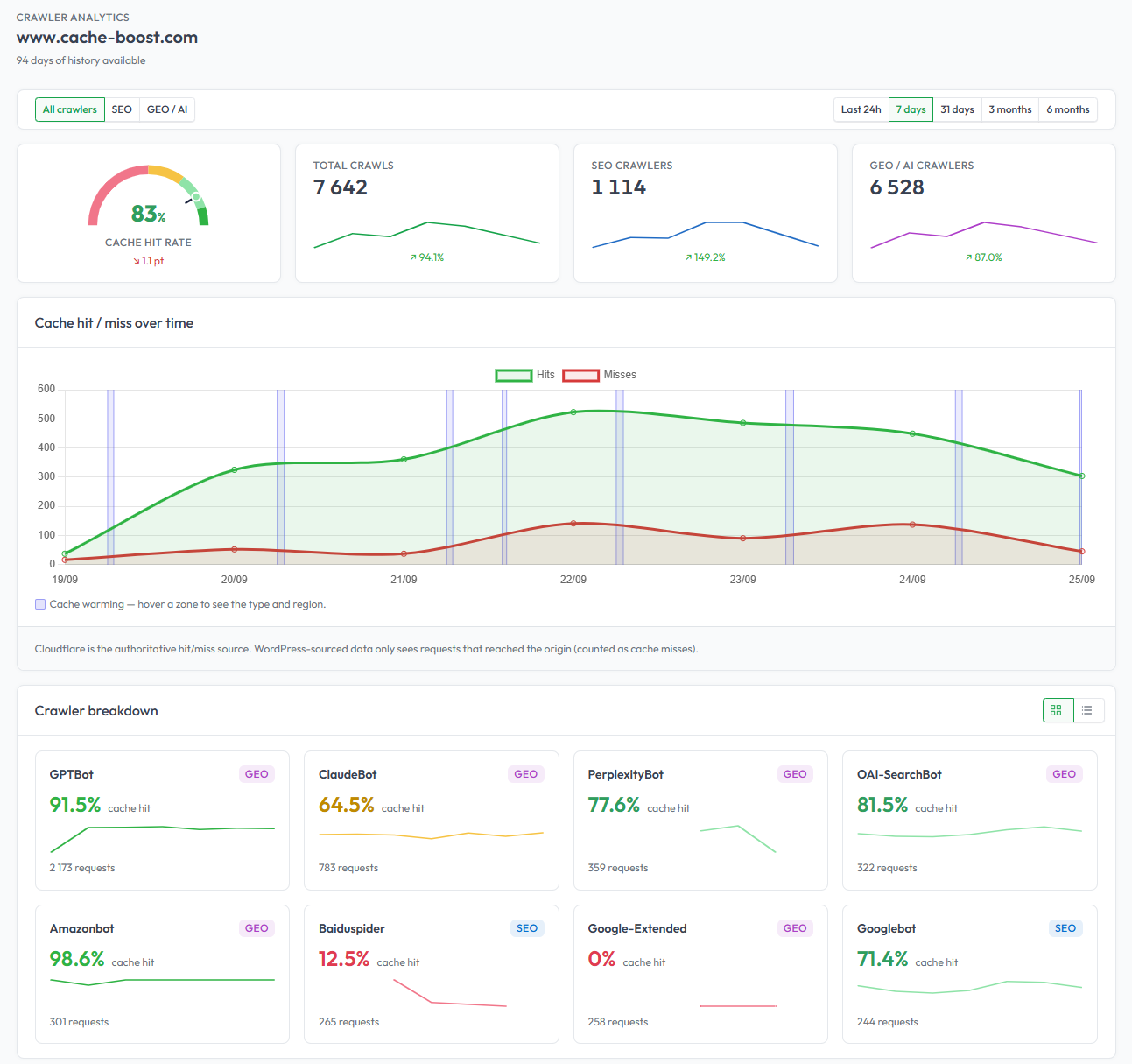Choose the 31 days time range
1132x1064 pixels.
(x=957, y=109)
